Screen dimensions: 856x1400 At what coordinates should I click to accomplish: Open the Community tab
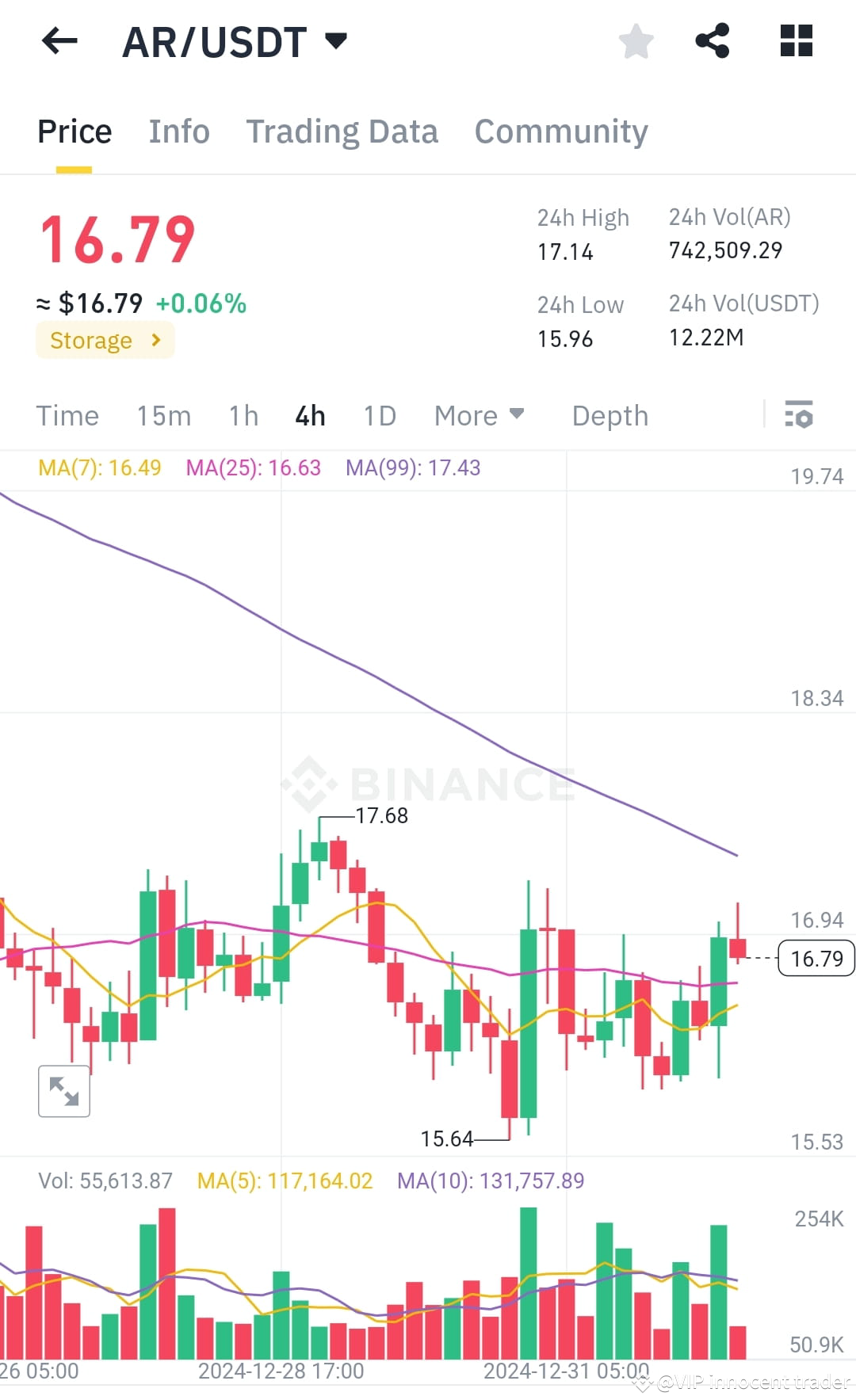point(560,131)
